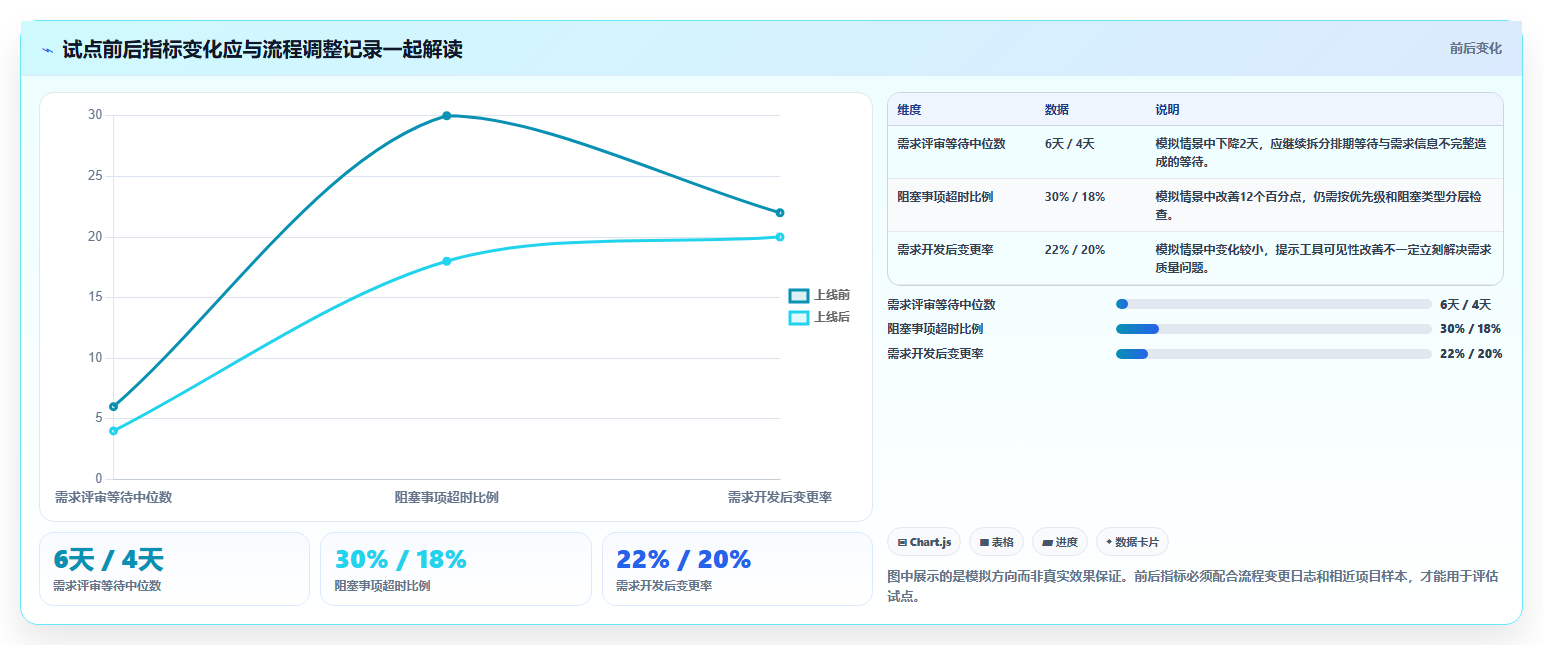Open the 30% / 18% data card
The height and width of the screenshot is (645, 1543).
(x=456, y=569)
